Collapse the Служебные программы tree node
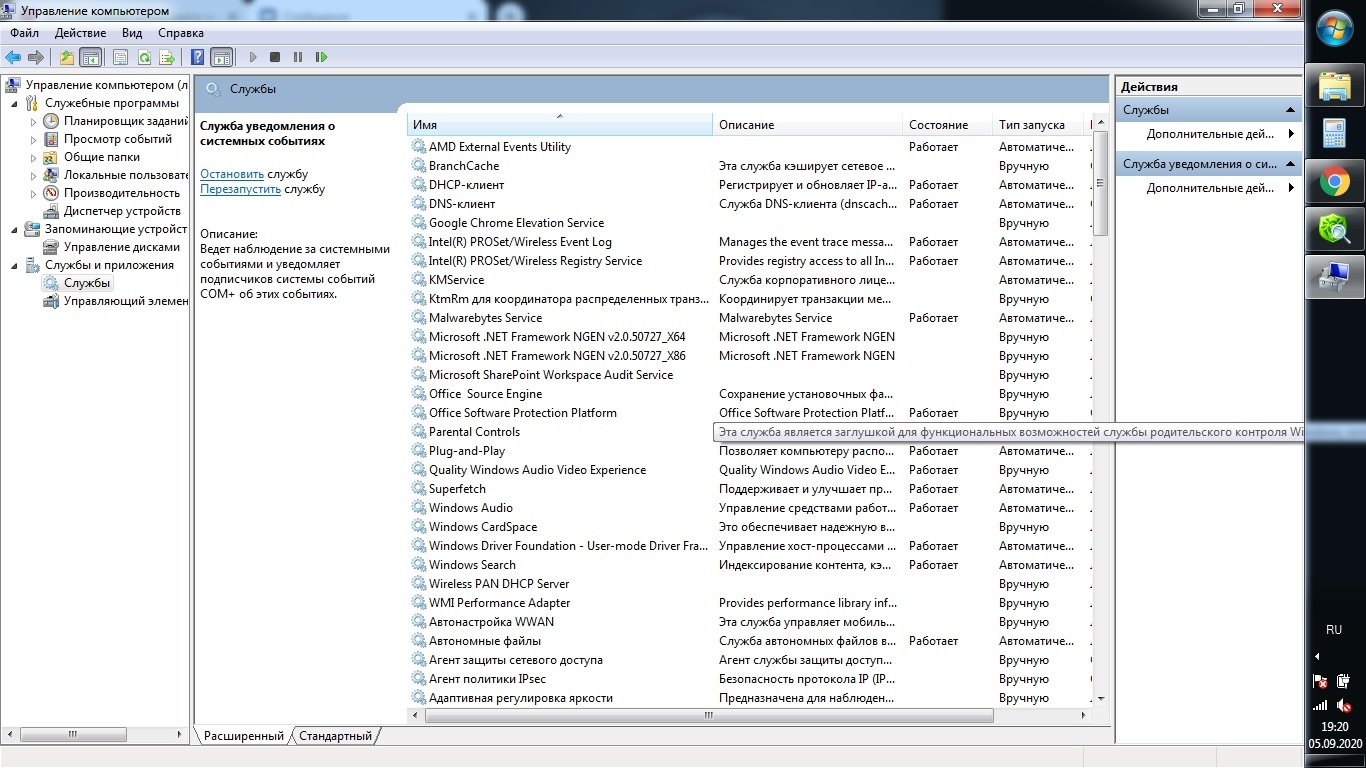Image resolution: width=1366 pixels, height=768 pixels. 14,103
